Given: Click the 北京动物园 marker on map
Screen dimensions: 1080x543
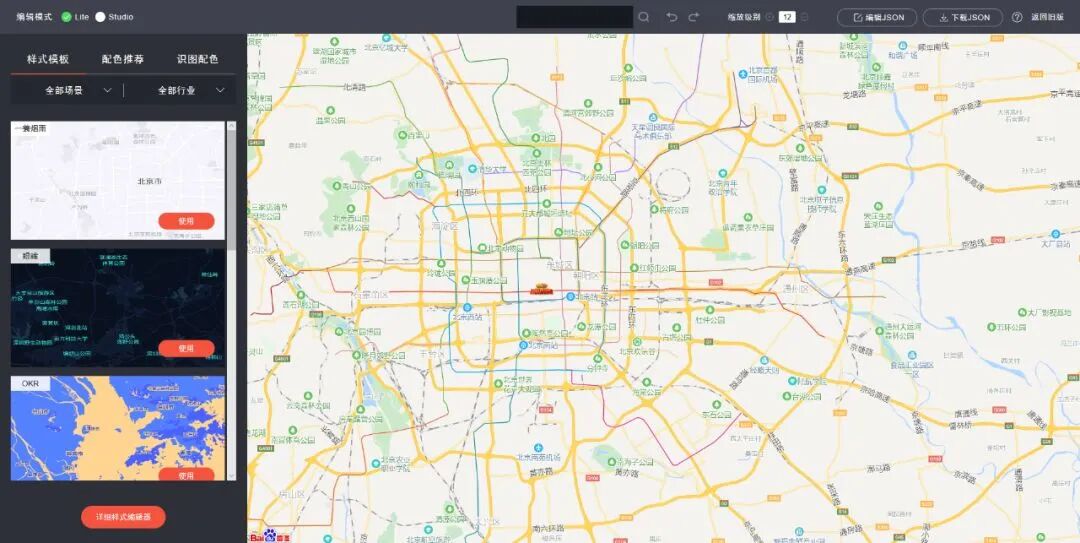Looking at the screenshot, I should pyautogui.click(x=482, y=248).
